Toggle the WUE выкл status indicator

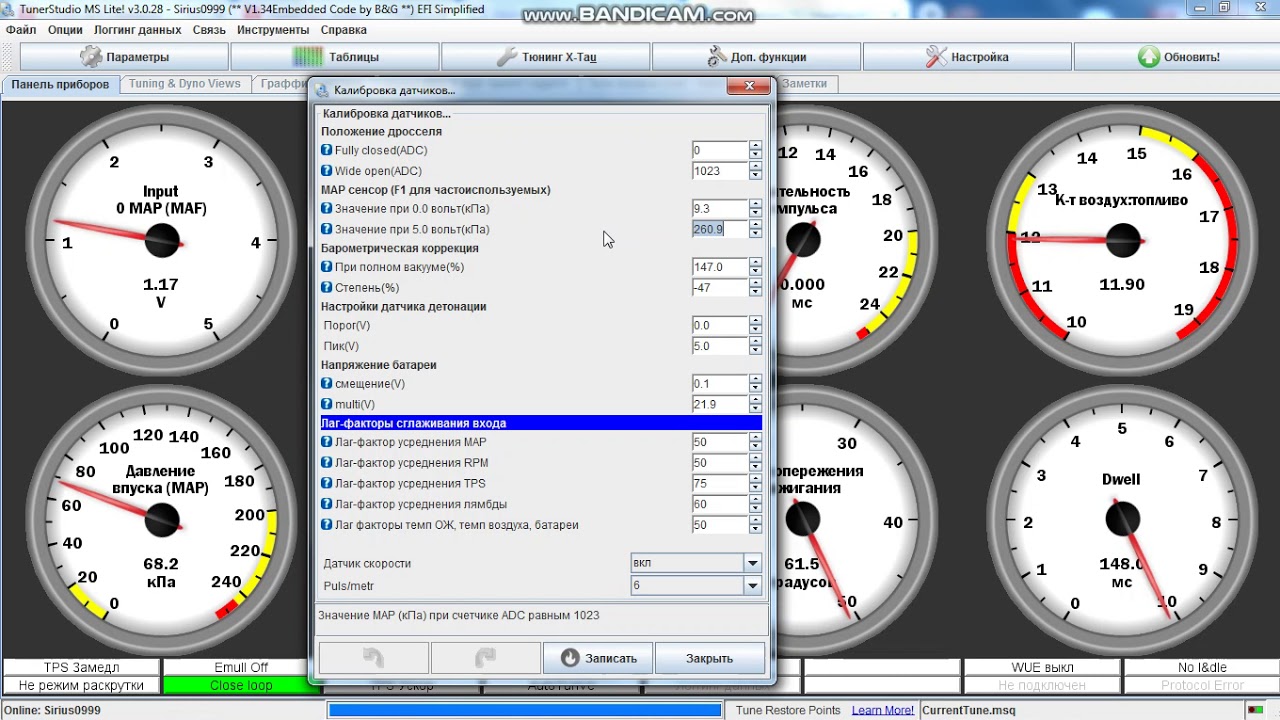click(1042, 667)
